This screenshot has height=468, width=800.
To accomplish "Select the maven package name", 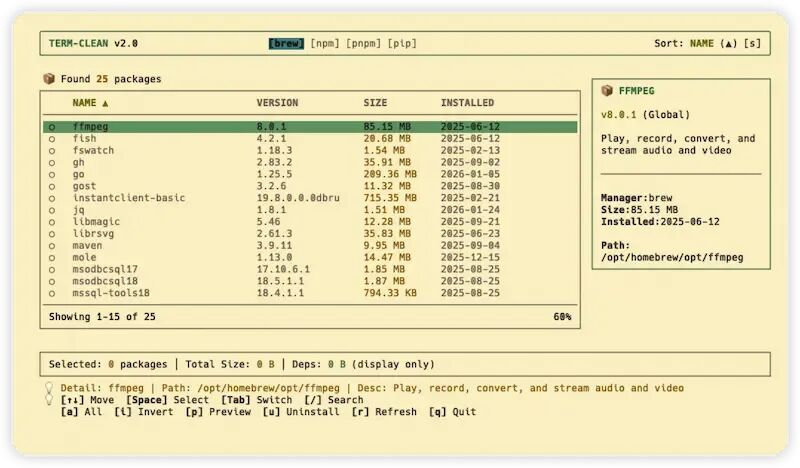I will (x=87, y=245).
